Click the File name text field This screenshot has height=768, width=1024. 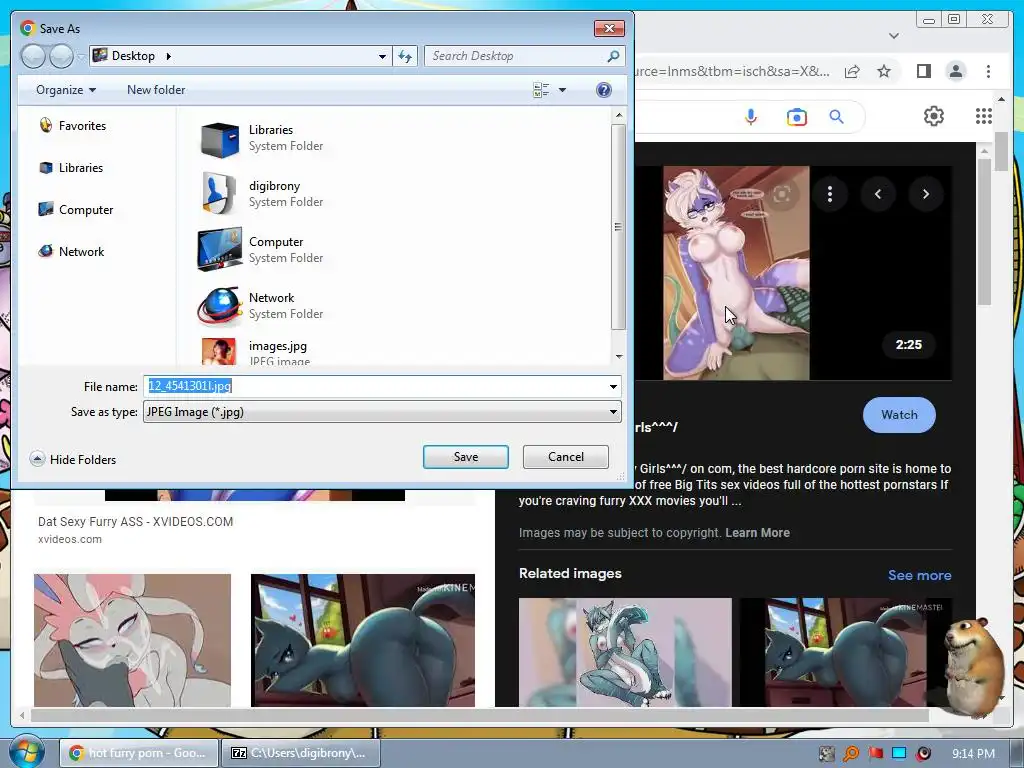click(x=376, y=387)
